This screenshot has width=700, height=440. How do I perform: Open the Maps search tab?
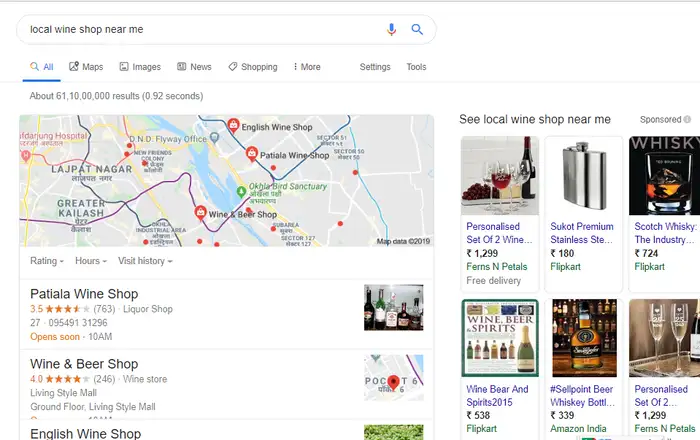click(86, 67)
